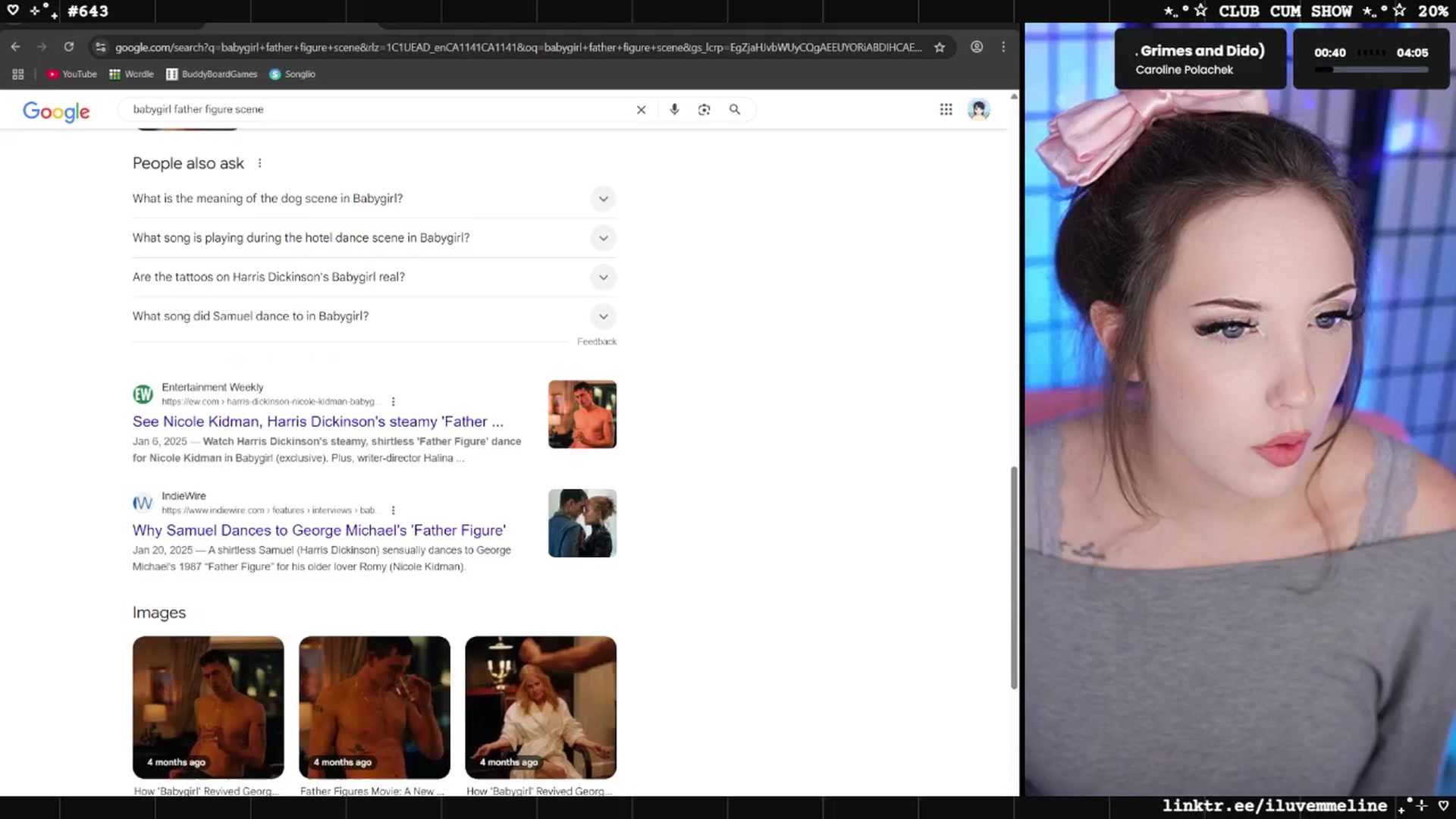Search by image with the Lens icon
The width and height of the screenshot is (1456, 819).
click(704, 110)
